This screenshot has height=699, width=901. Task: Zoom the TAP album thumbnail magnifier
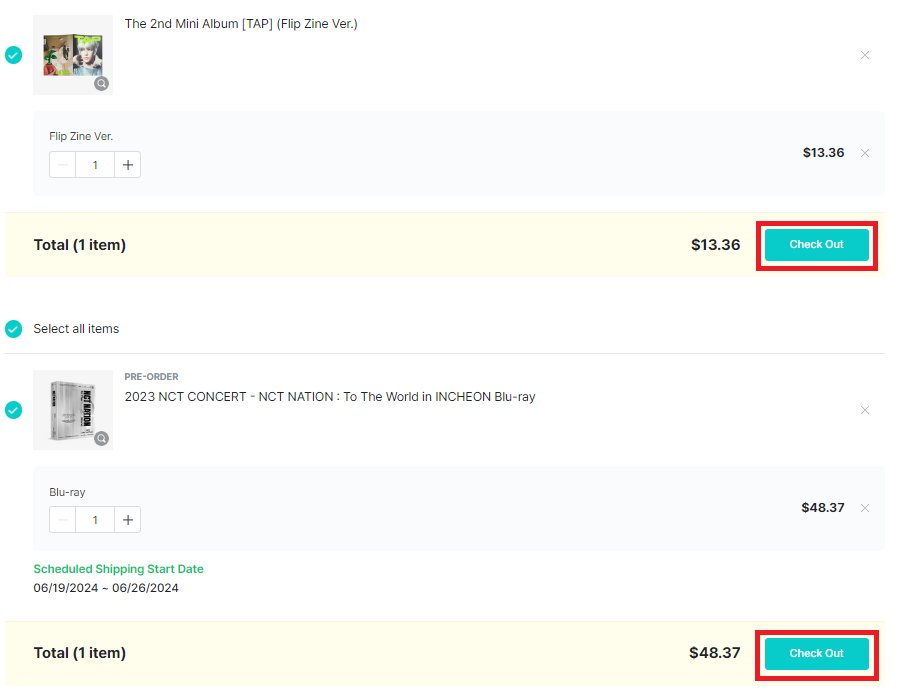pos(101,83)
